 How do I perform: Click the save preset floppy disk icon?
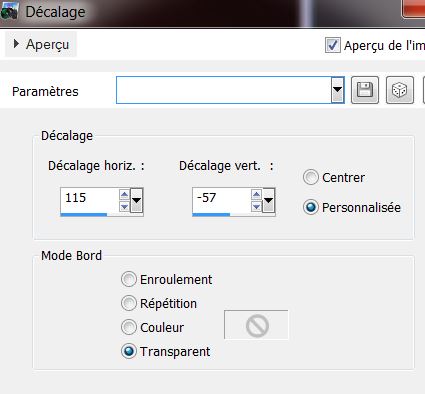[x=365, y=90]
